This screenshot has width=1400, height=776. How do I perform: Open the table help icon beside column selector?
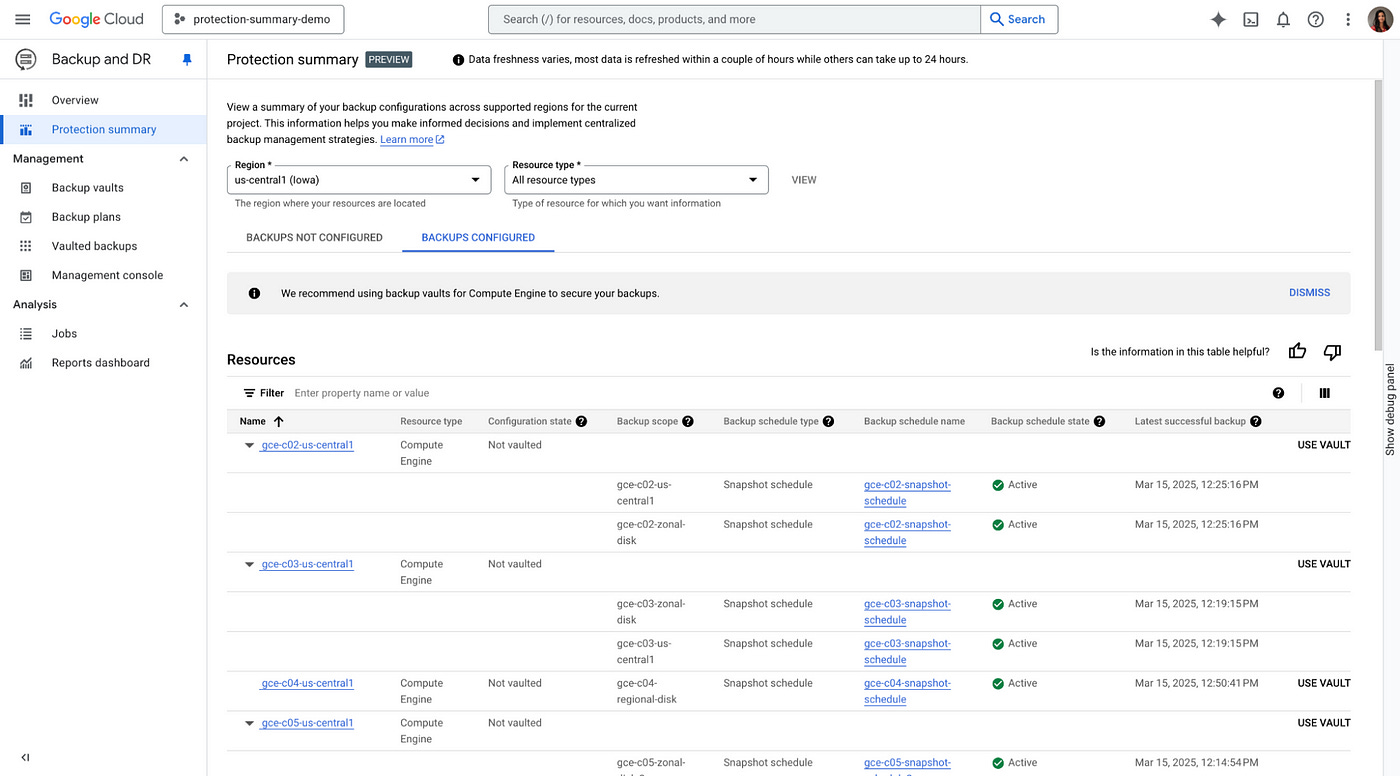pyautogui.click(x=1278, y=393)
